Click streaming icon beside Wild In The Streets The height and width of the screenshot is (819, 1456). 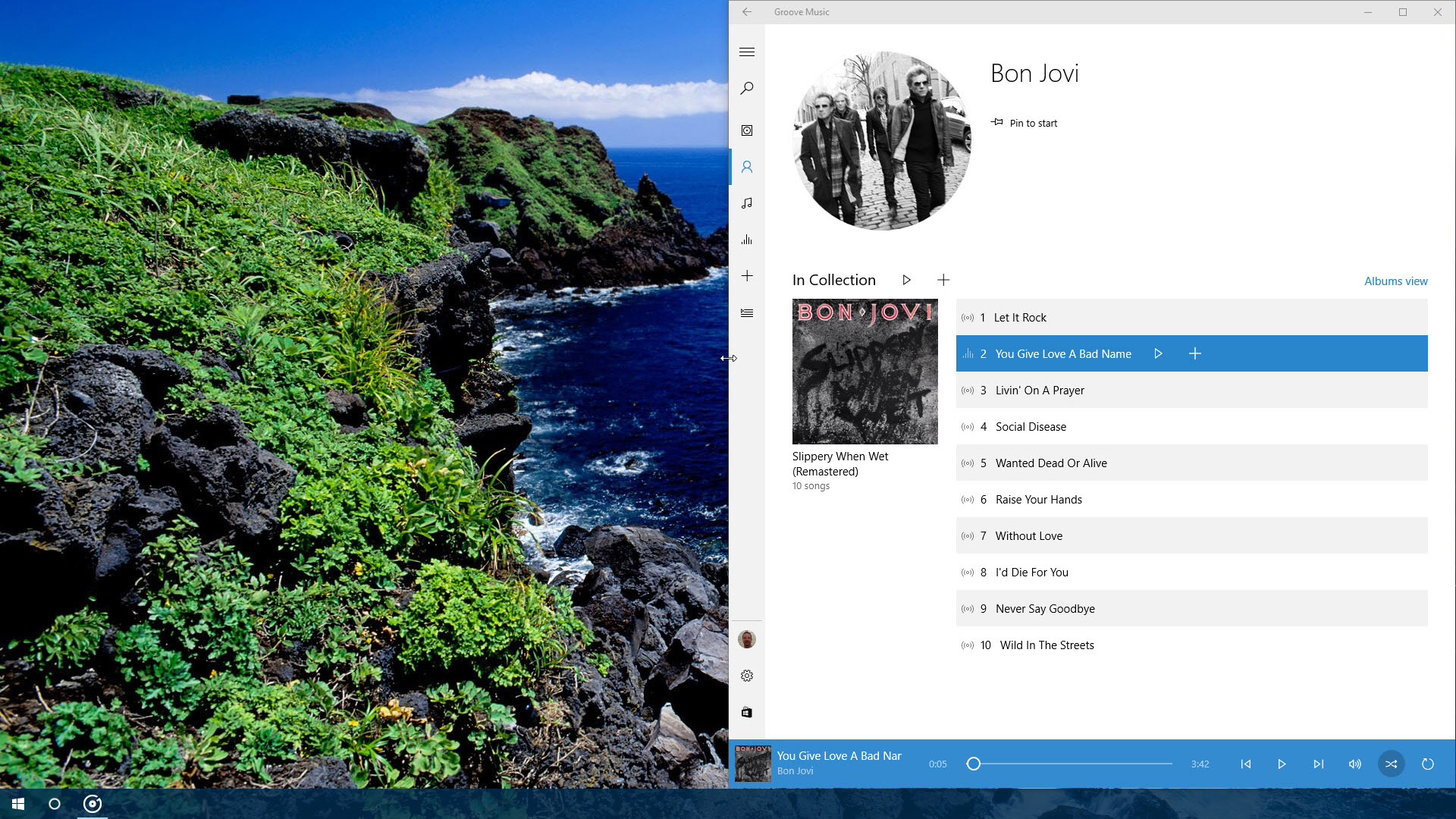click(x=968, y=645)
